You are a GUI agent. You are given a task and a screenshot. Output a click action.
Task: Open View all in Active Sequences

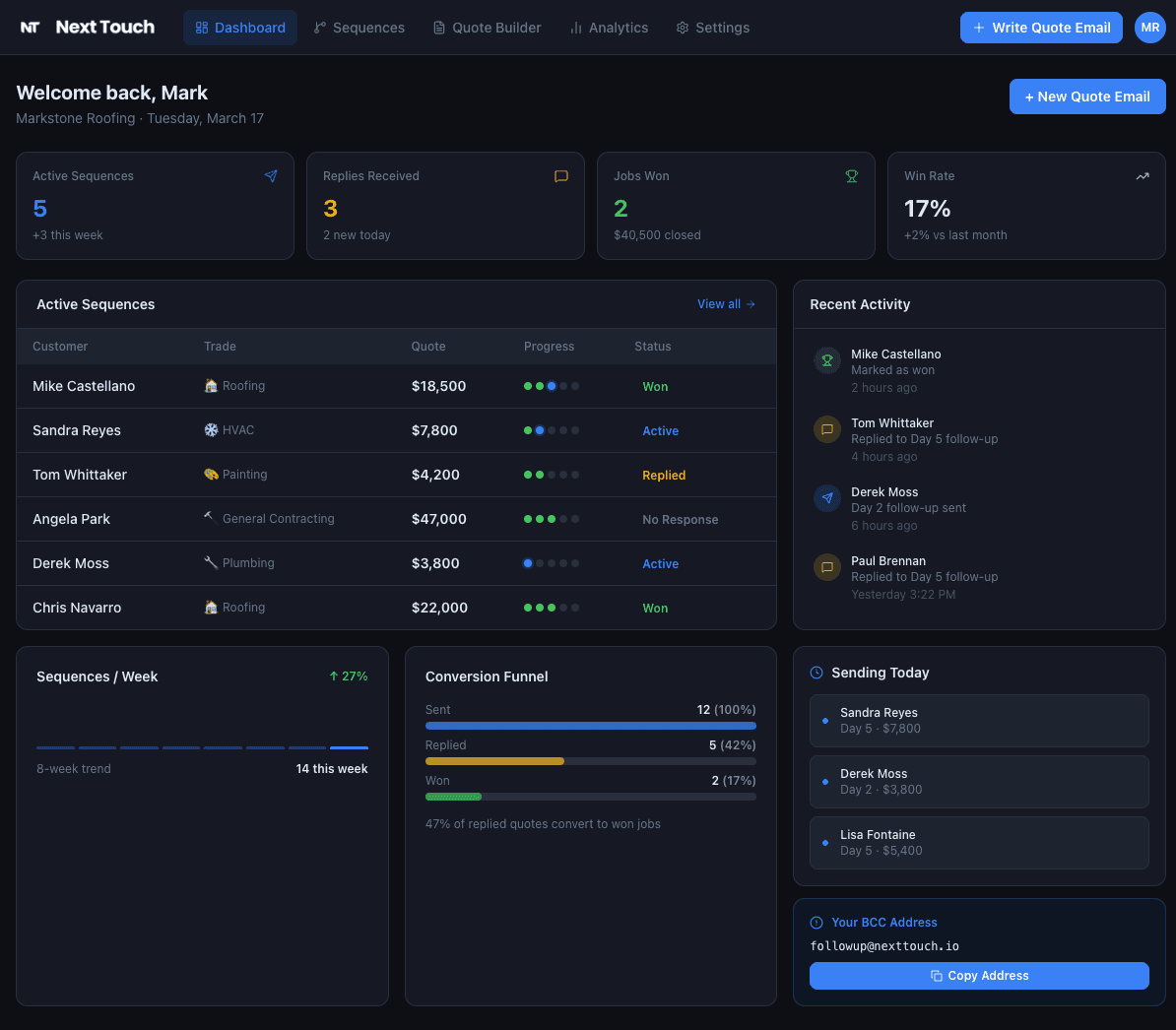point(726,304)
